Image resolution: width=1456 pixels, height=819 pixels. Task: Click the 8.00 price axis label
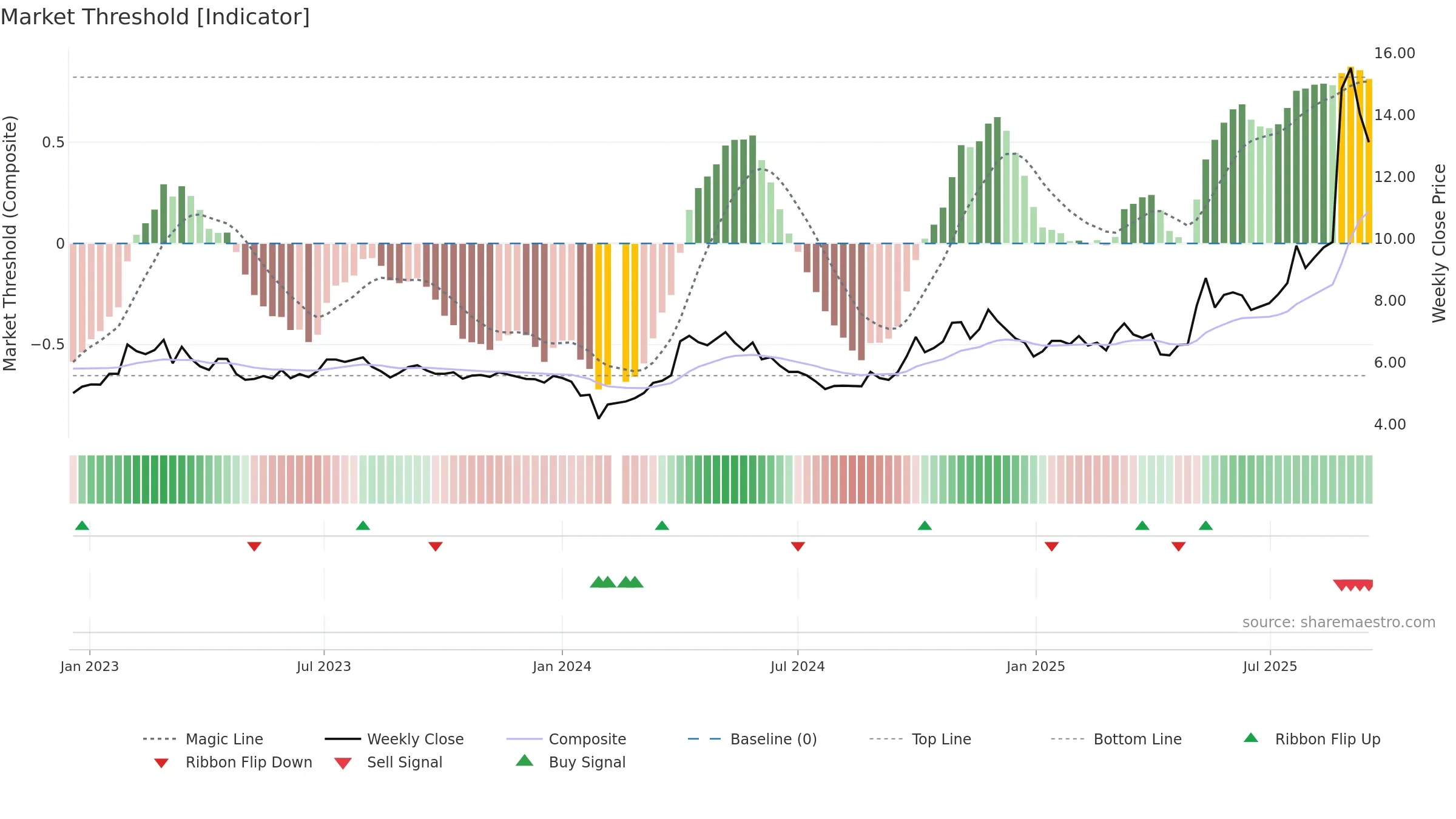coord(1390,301)
